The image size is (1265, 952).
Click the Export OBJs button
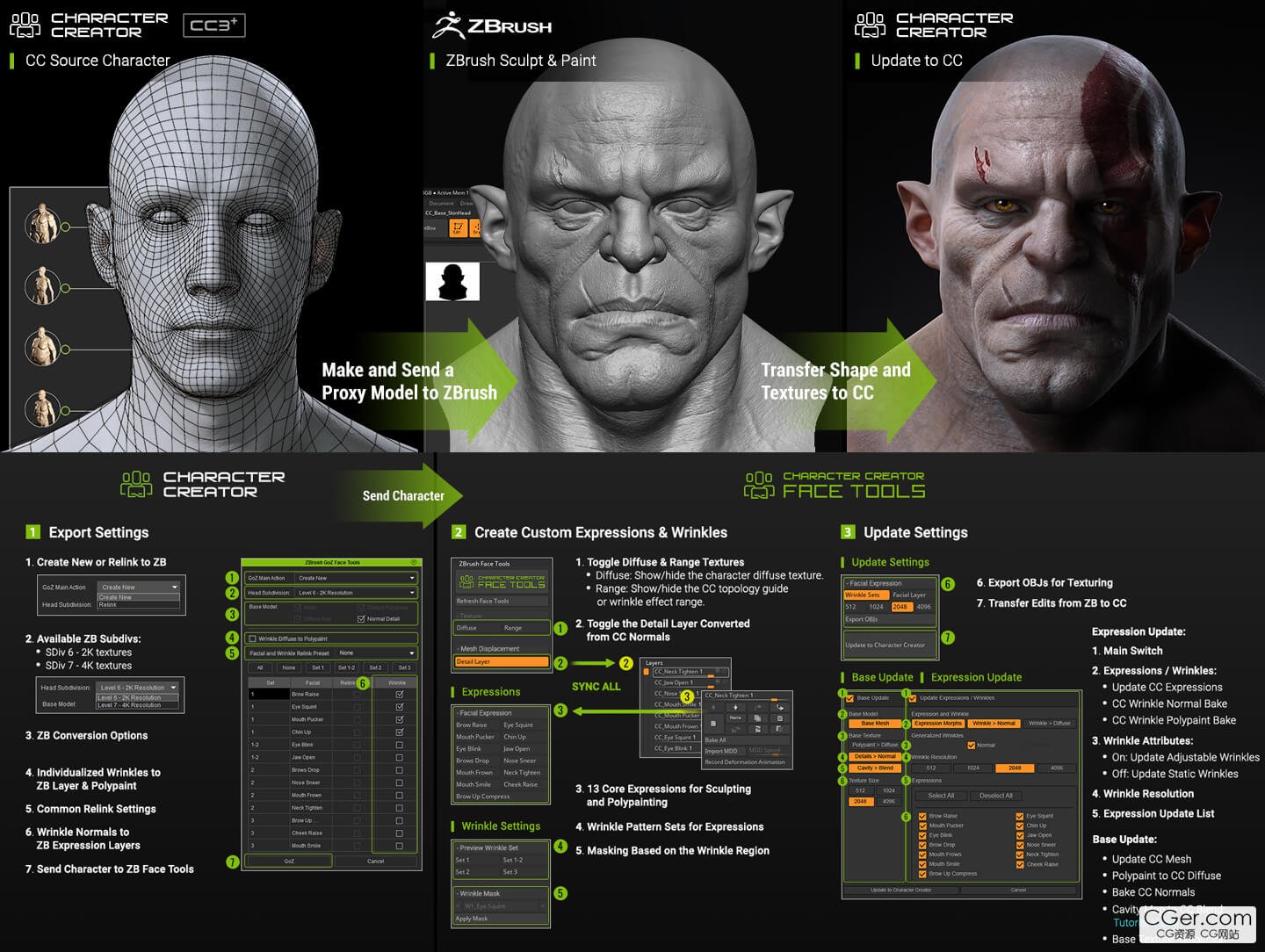click(890, 619)
